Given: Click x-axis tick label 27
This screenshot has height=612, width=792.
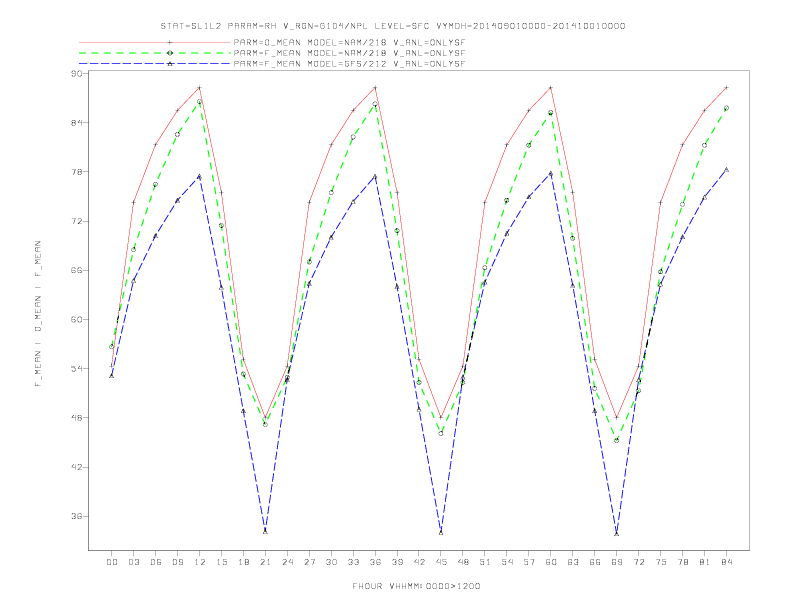Looking at the screenshot, I should click(x=309, y=562).
